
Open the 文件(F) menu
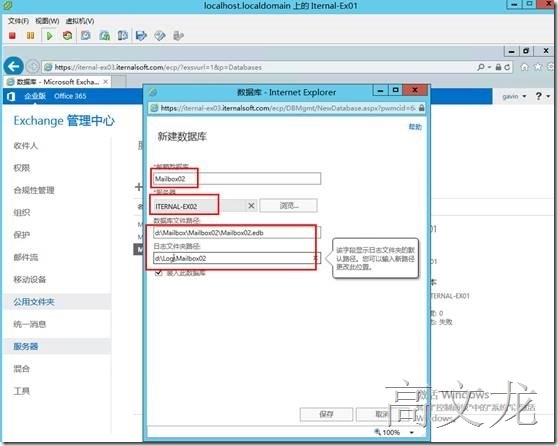pyautogui.click(x=18, y=21)
